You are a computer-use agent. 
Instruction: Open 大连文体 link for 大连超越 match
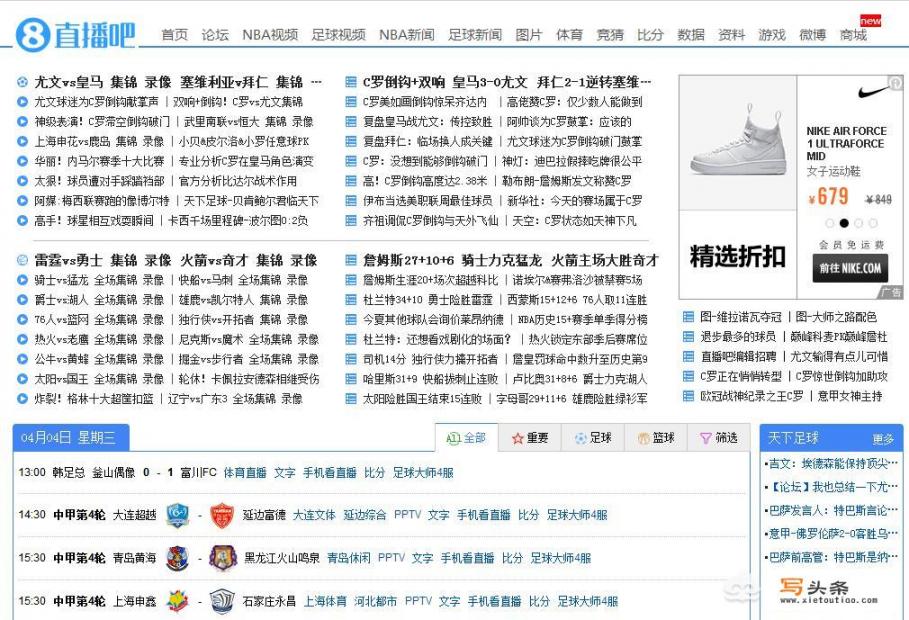tap(314, 515)
